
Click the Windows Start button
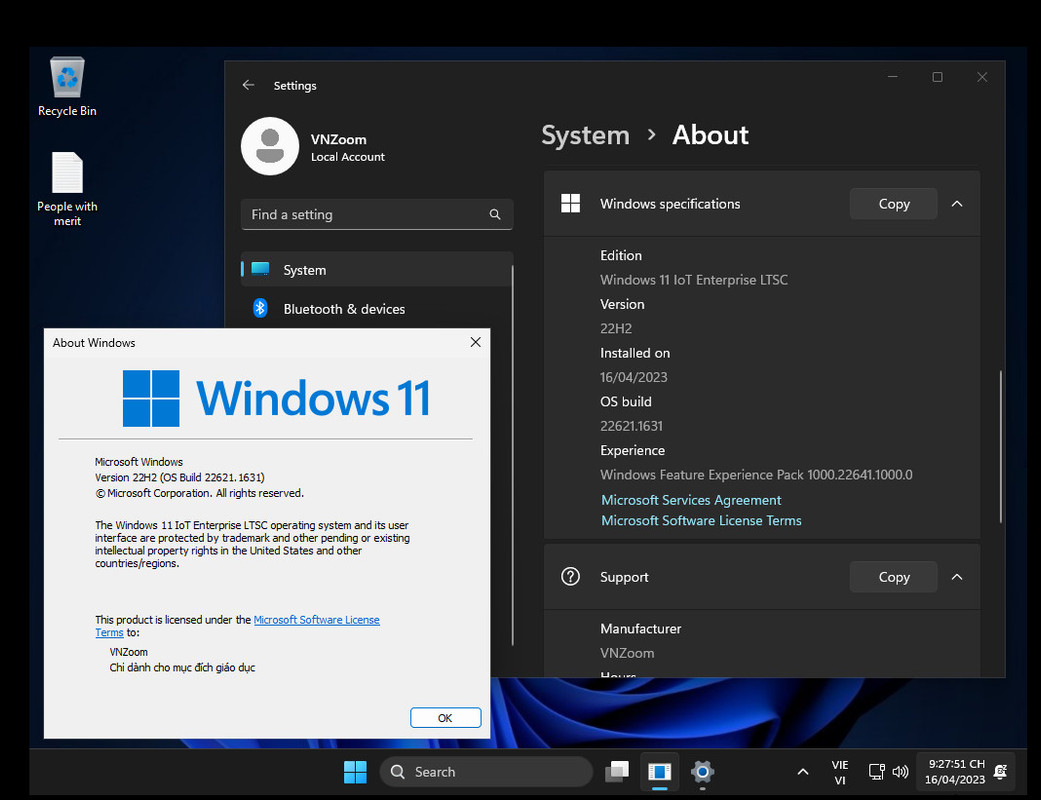[x=355, y=772]
